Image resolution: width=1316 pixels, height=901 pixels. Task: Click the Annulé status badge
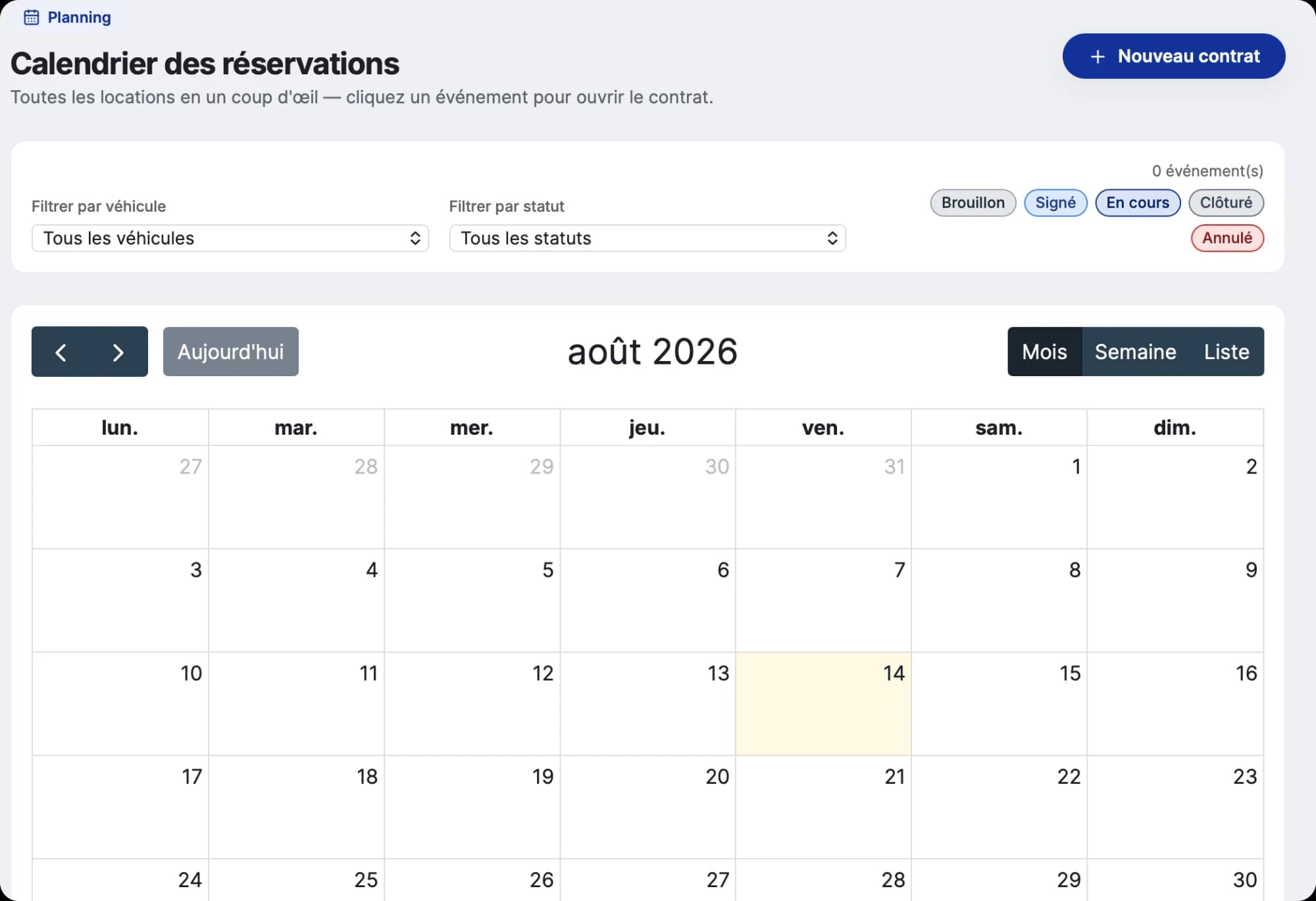point(1227,238)
